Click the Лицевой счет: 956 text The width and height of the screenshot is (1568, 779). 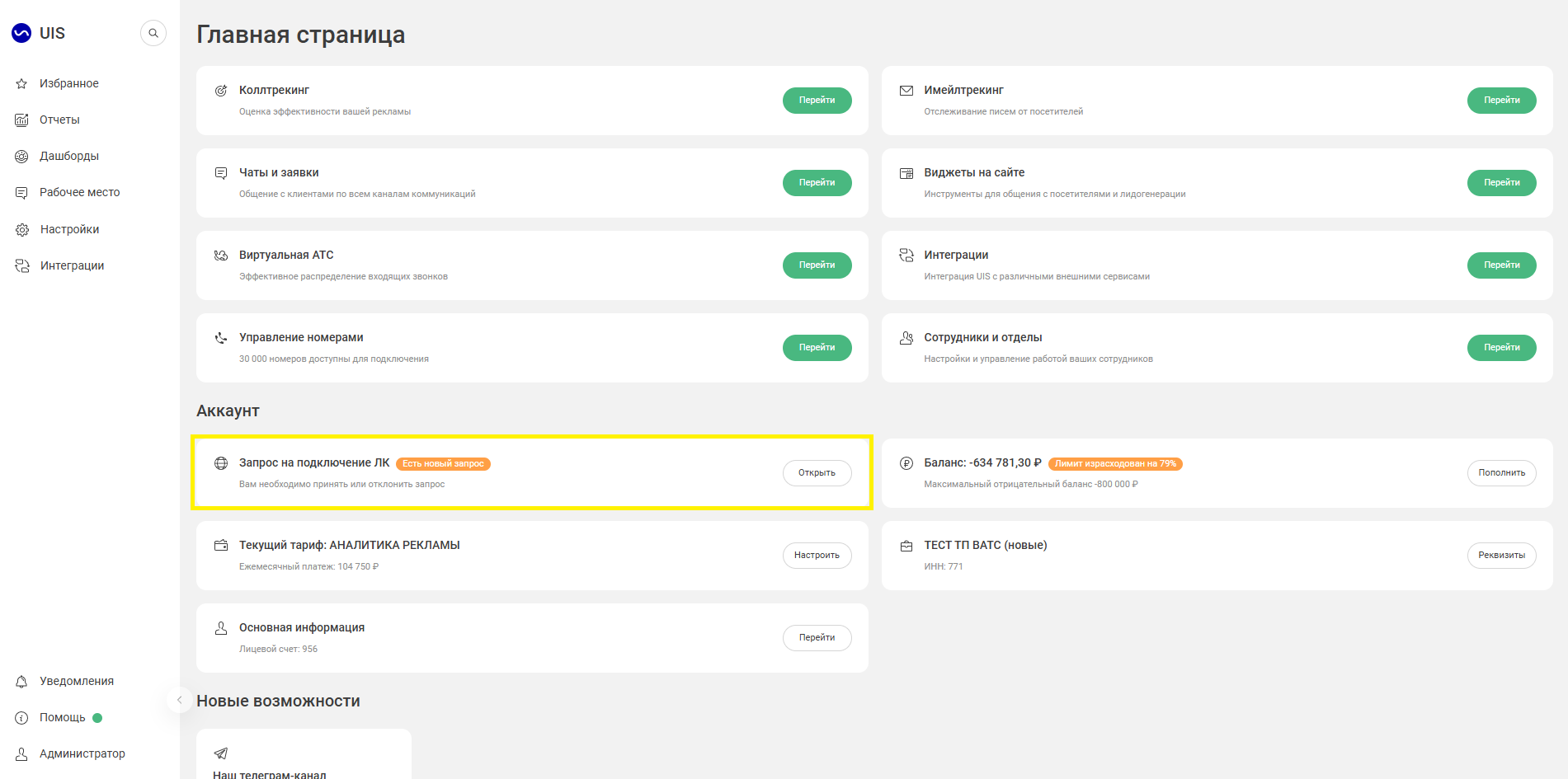coord(278,649)
